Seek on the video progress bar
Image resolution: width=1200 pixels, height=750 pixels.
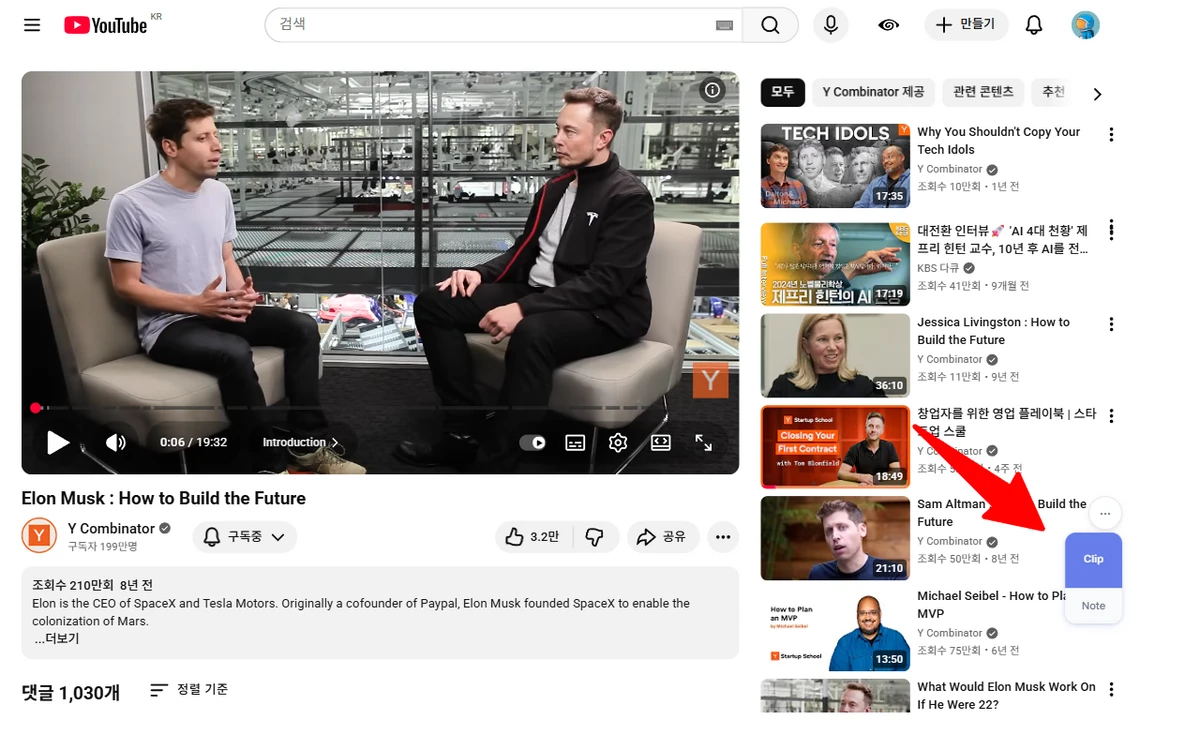click(380, 408)
